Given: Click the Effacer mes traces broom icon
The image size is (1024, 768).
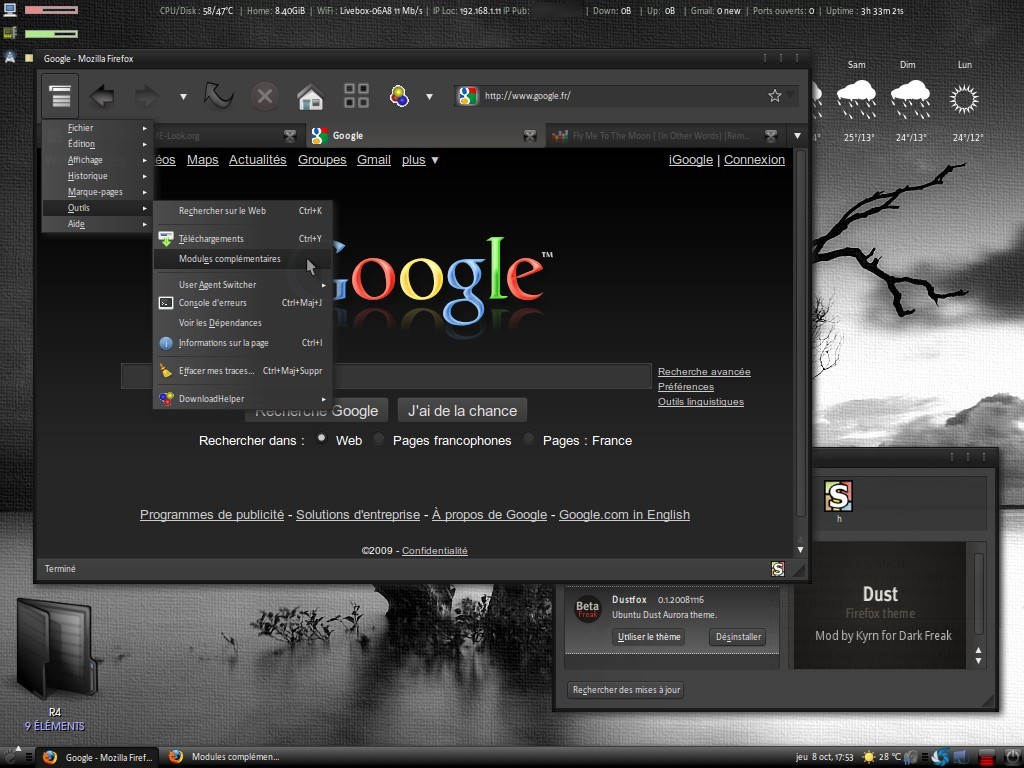Looking at the screenshot, I should click(166, 371).
